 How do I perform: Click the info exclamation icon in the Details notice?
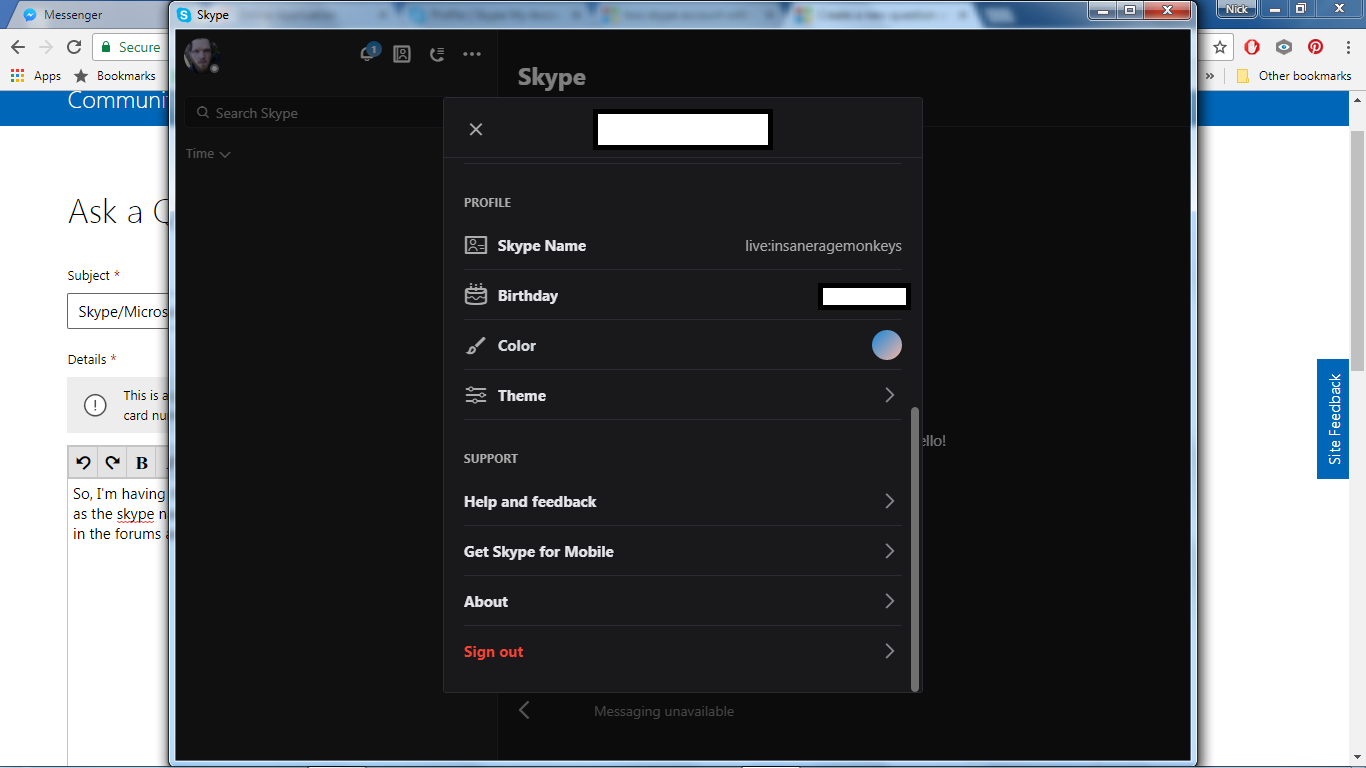pos(95,405)
